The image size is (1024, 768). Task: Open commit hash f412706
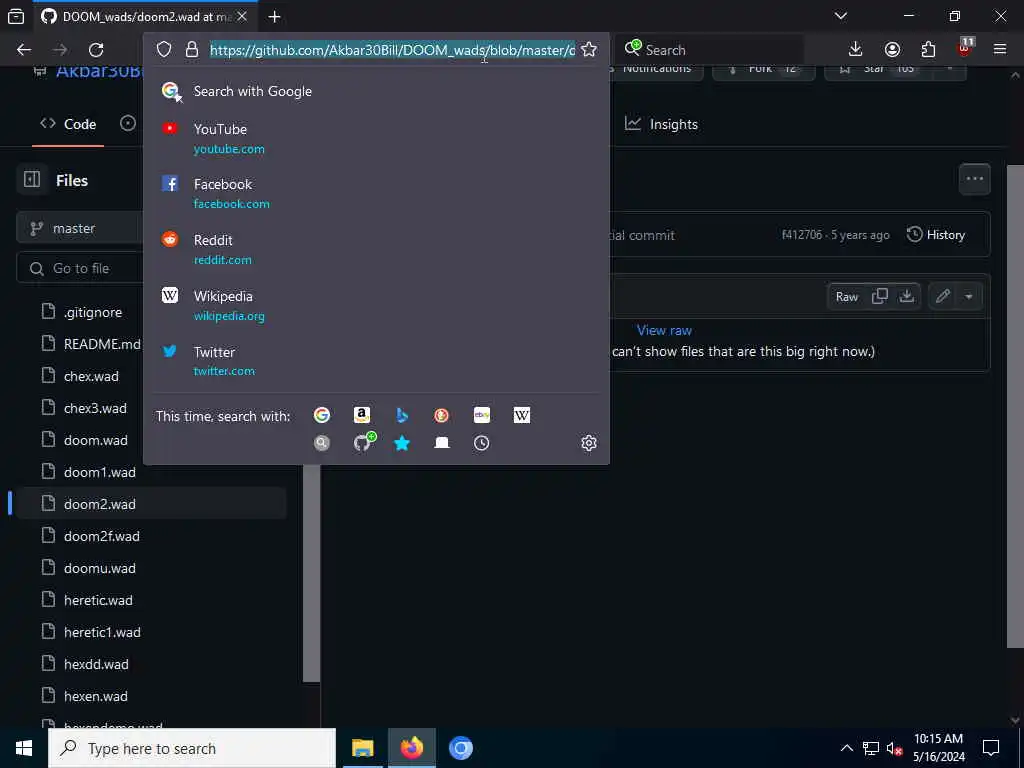click(801, 235)
